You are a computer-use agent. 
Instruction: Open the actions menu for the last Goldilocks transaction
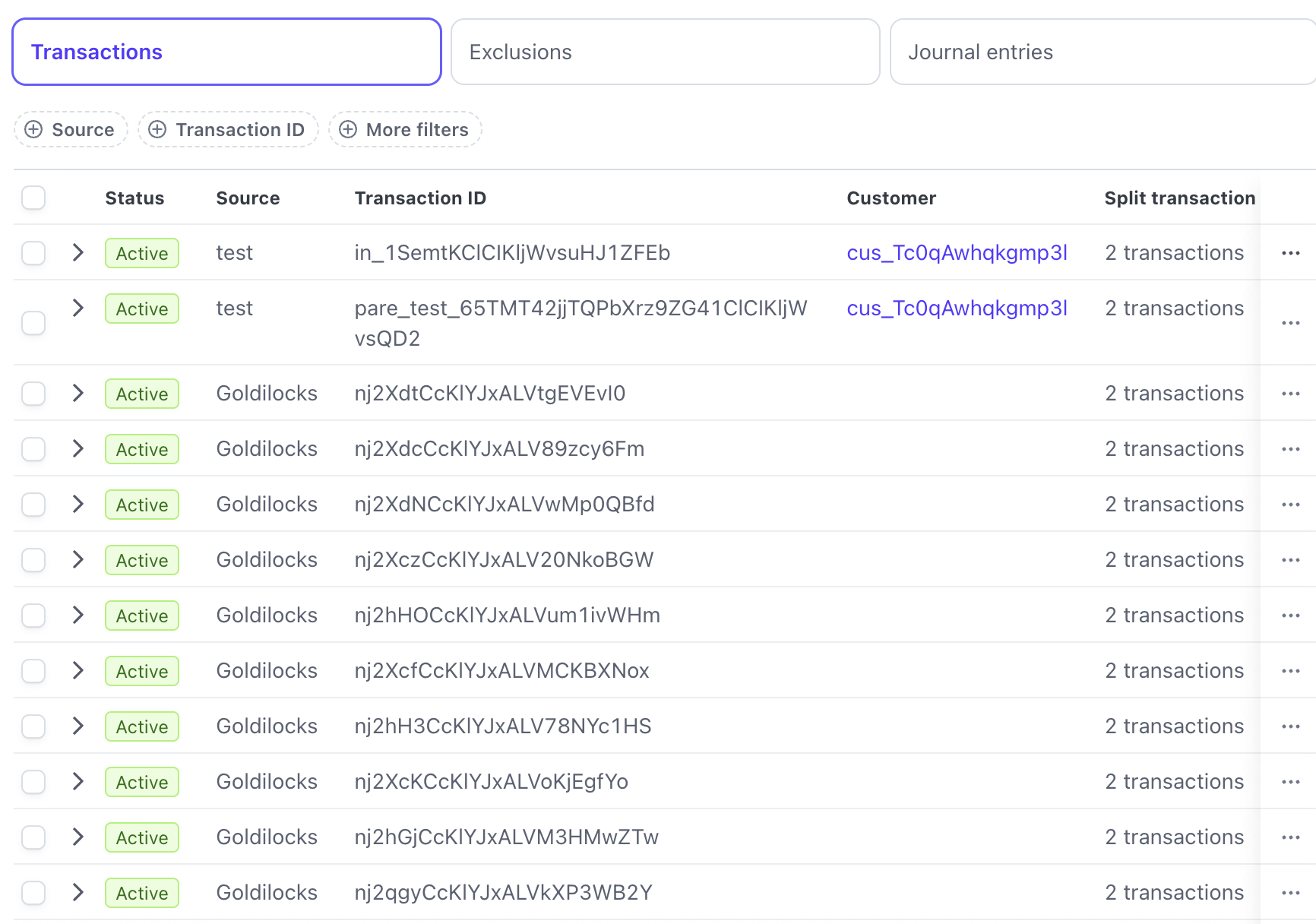1291,893
